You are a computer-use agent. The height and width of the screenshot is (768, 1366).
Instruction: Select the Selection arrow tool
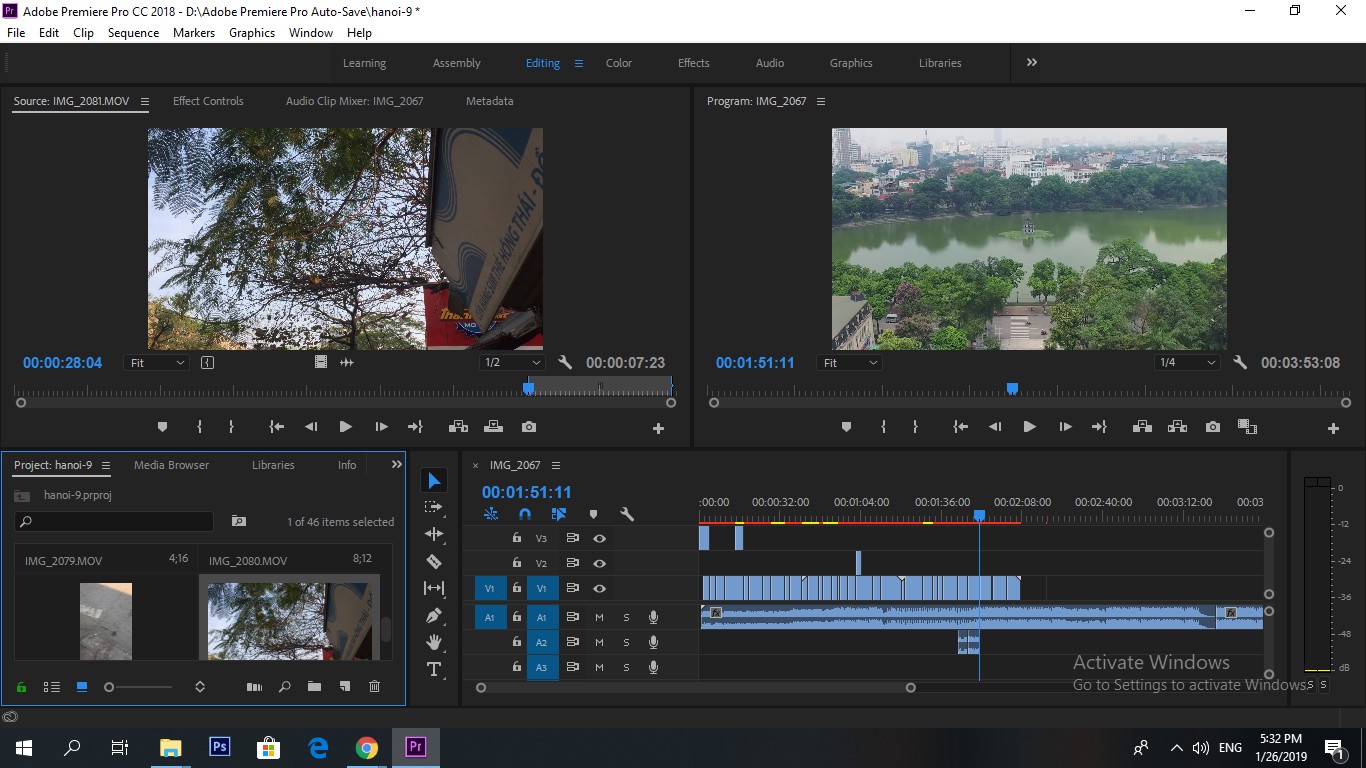pos(434,481)
